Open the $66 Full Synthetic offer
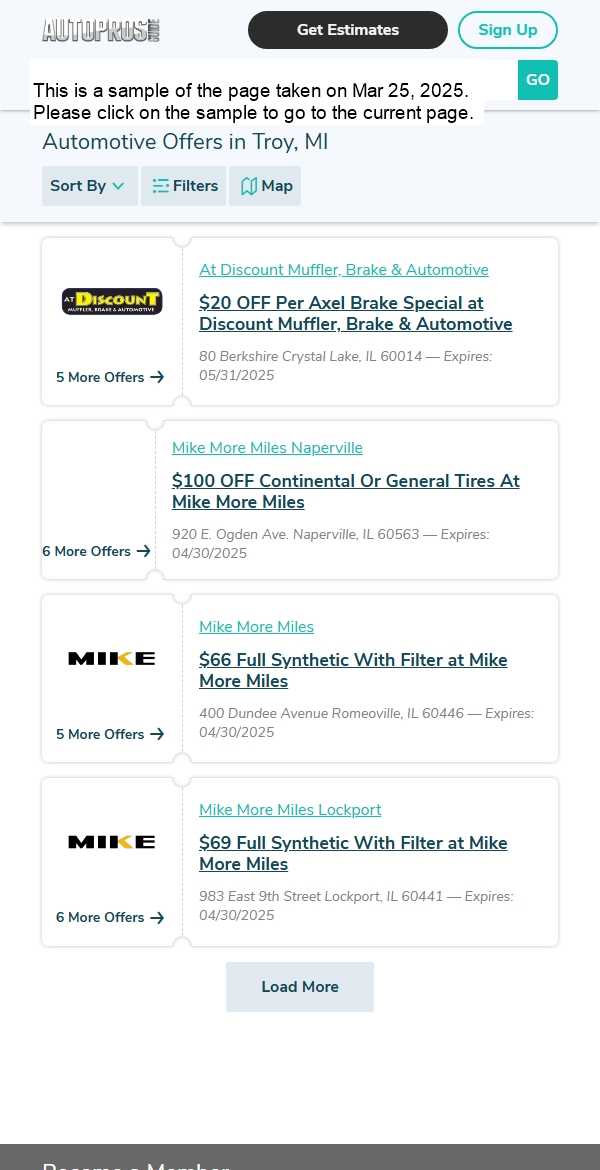This screenshot has height=1170, width=600. (x=353, y=670)
